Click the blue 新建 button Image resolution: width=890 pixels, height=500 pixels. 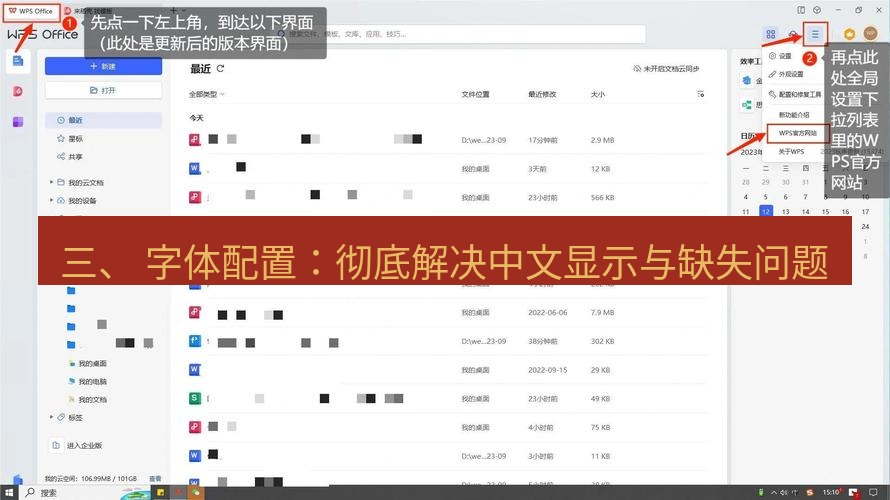(x=103, y=66)
